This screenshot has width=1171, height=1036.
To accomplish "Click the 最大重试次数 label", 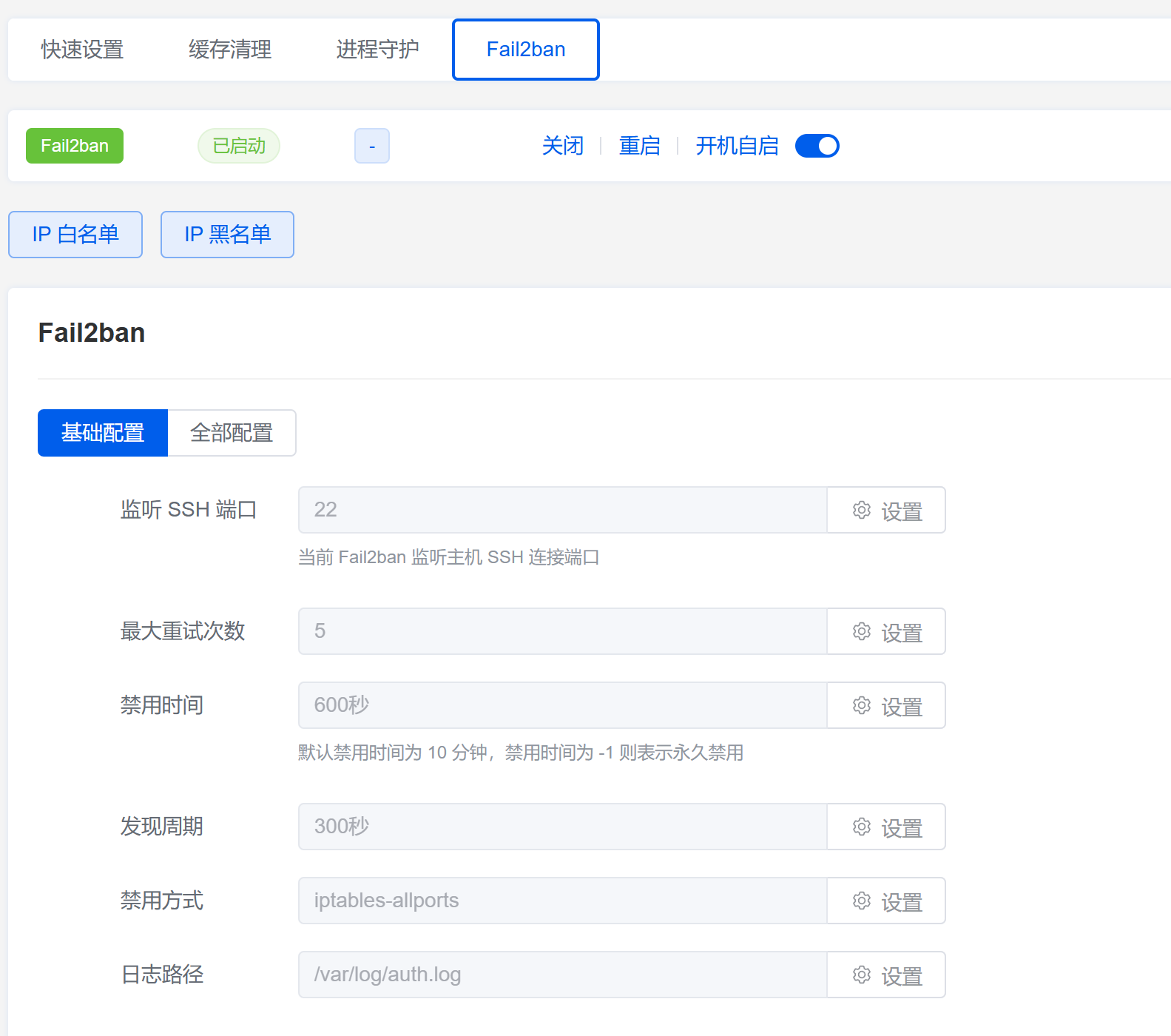I will coord(183,631).
